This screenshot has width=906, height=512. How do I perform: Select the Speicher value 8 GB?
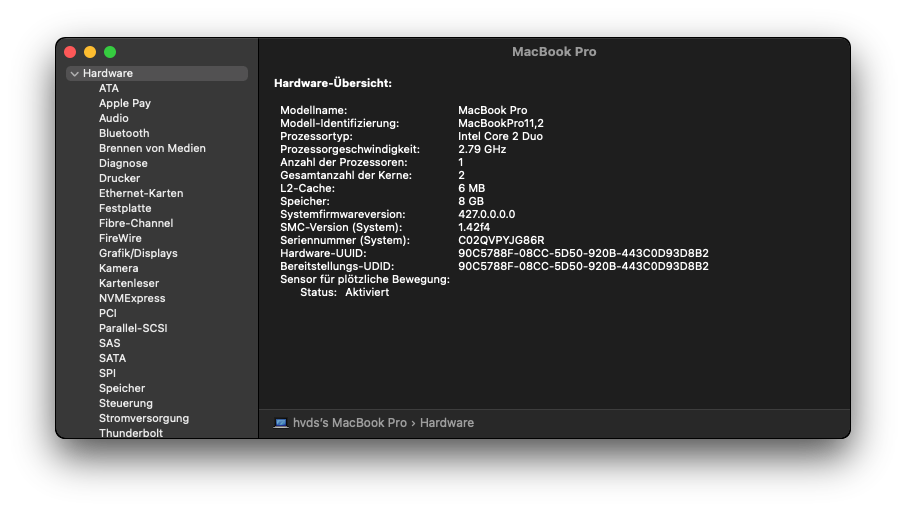click(471, 202)
